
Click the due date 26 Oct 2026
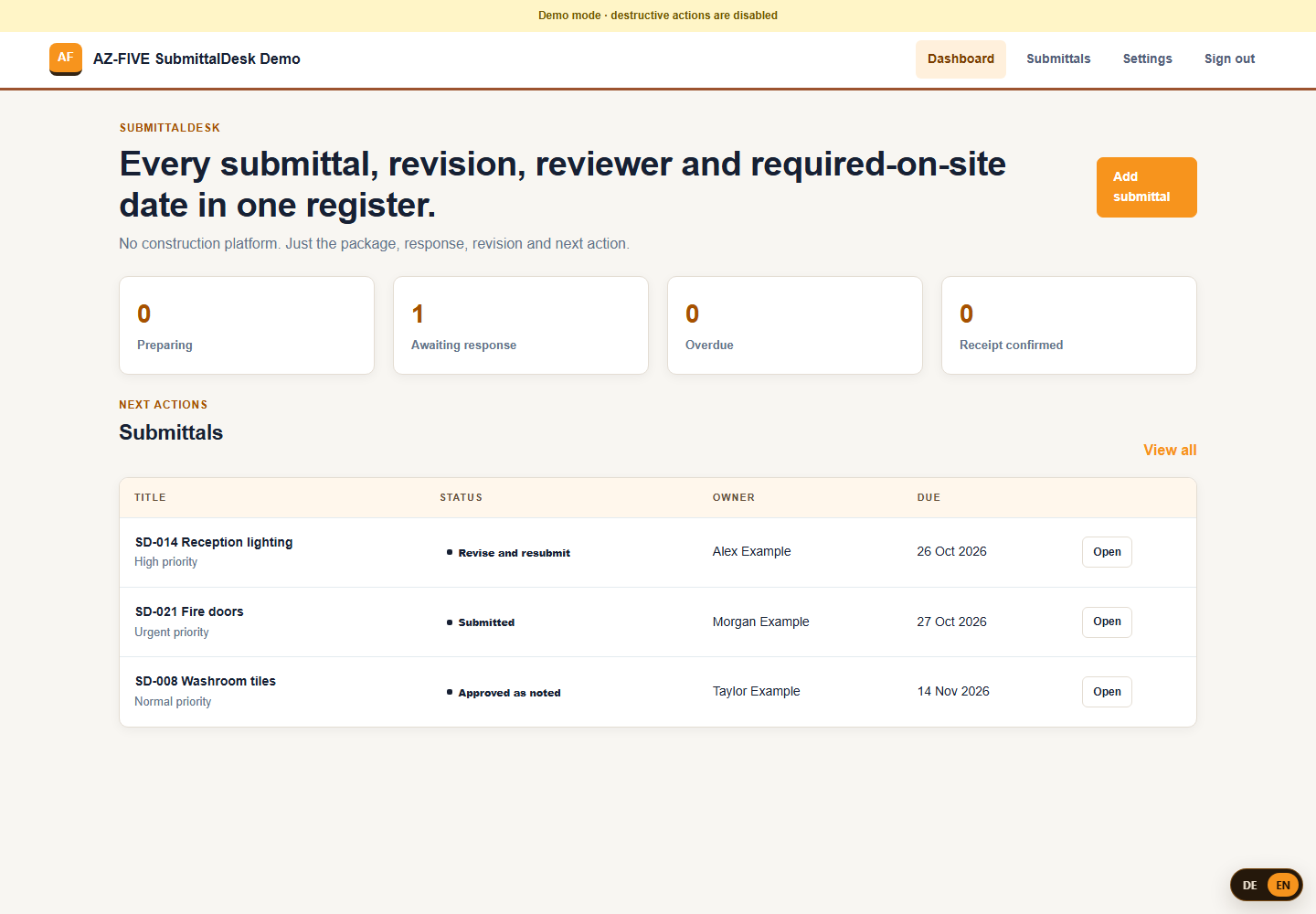[x=951, y=551]
